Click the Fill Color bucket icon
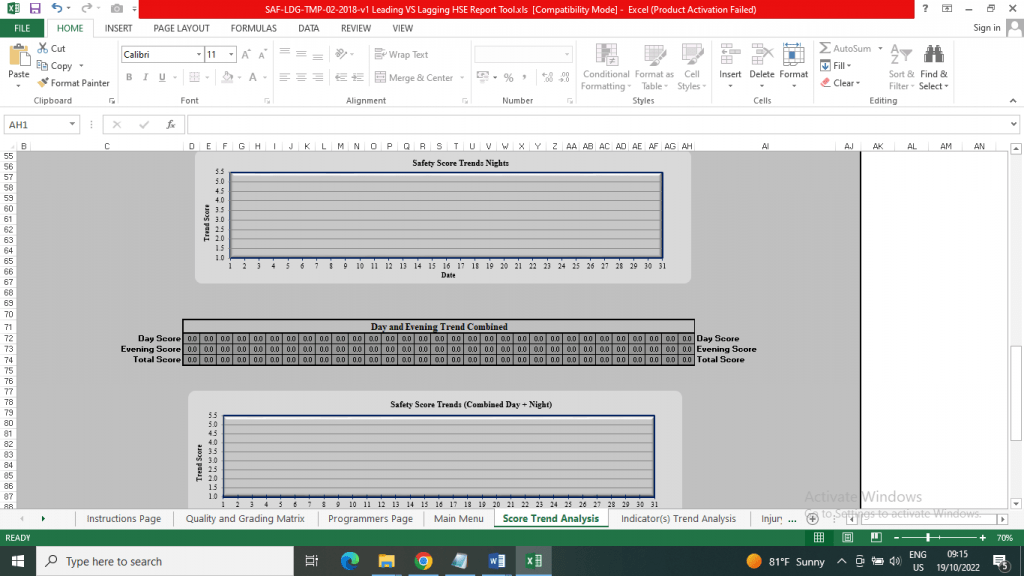The width and height of the screenshot is (1024, 576). coord(227,77)
